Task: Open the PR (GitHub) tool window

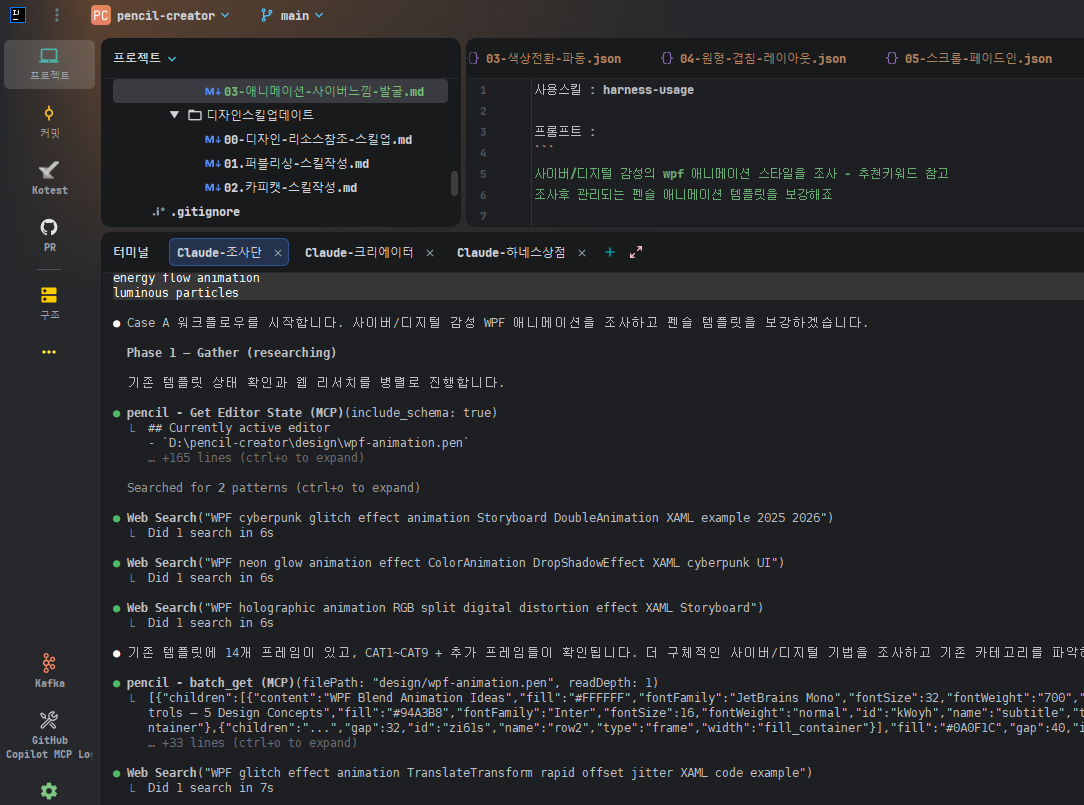Action: 49,234
